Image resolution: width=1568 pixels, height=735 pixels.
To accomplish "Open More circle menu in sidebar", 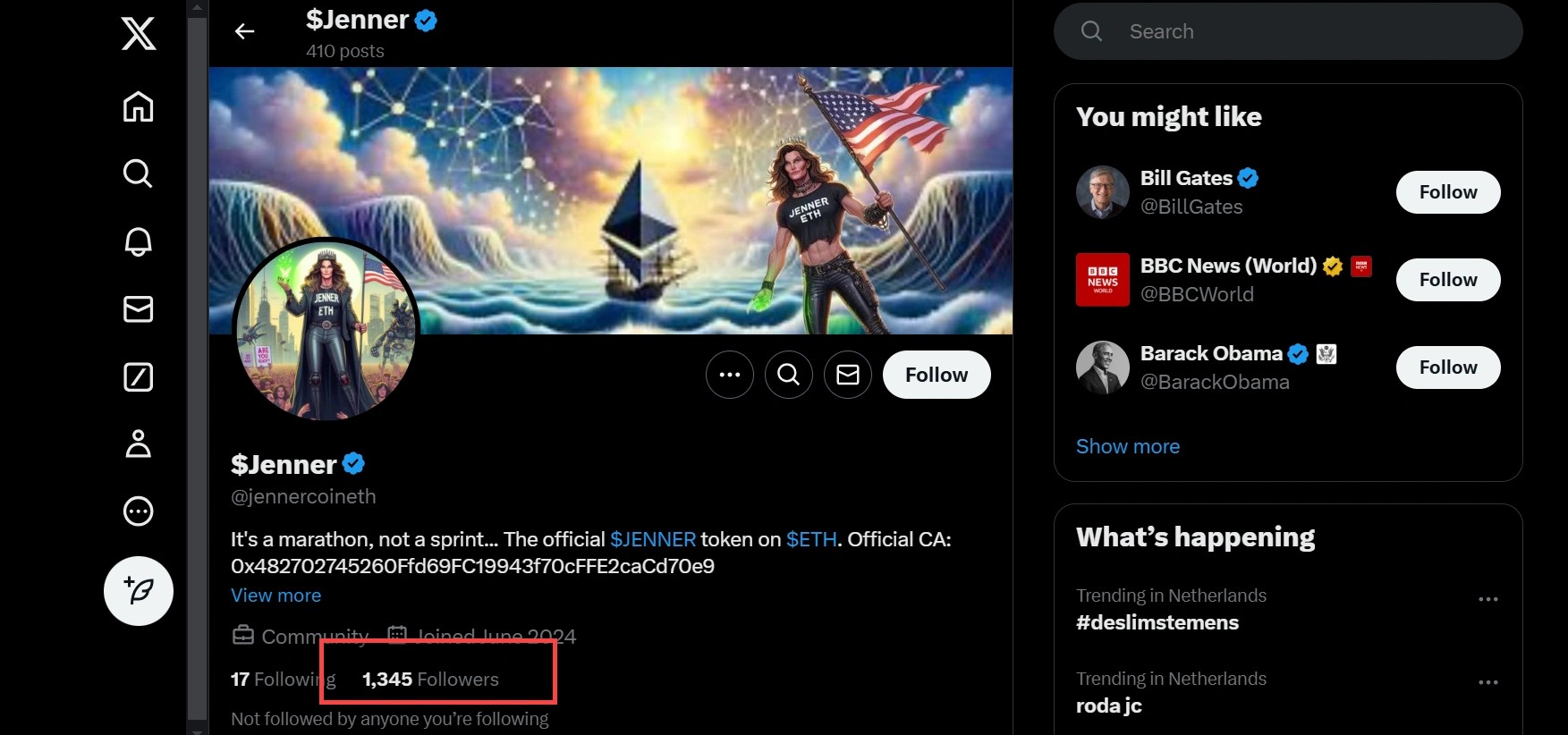I will click(139, 511).
